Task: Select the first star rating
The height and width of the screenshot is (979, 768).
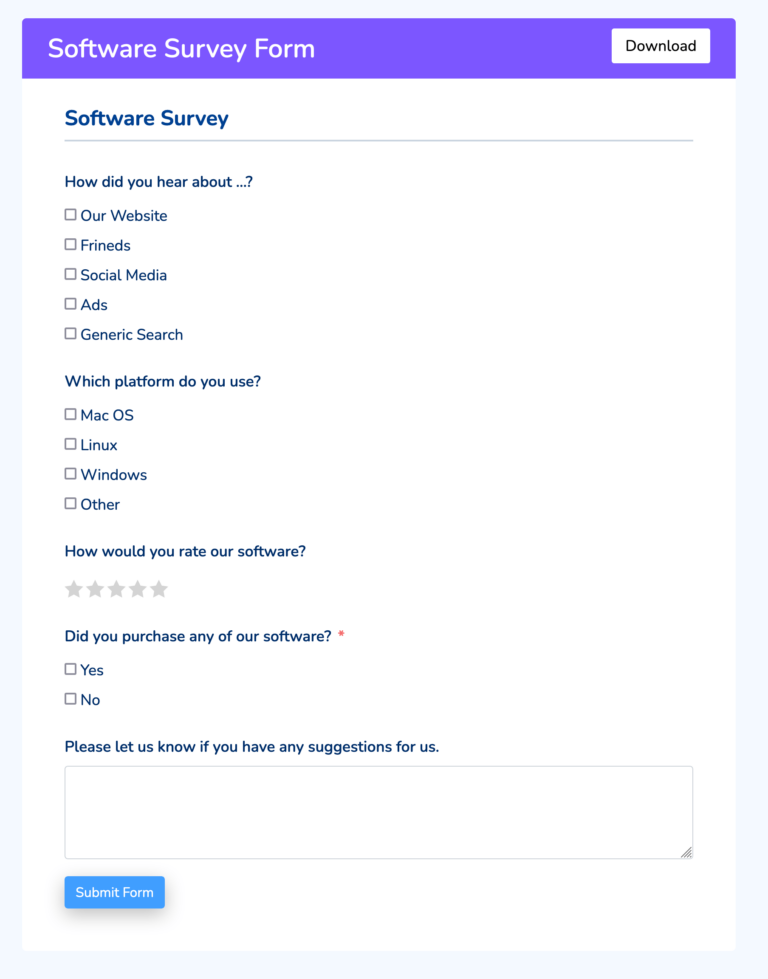Action: [x=74, y=589]
